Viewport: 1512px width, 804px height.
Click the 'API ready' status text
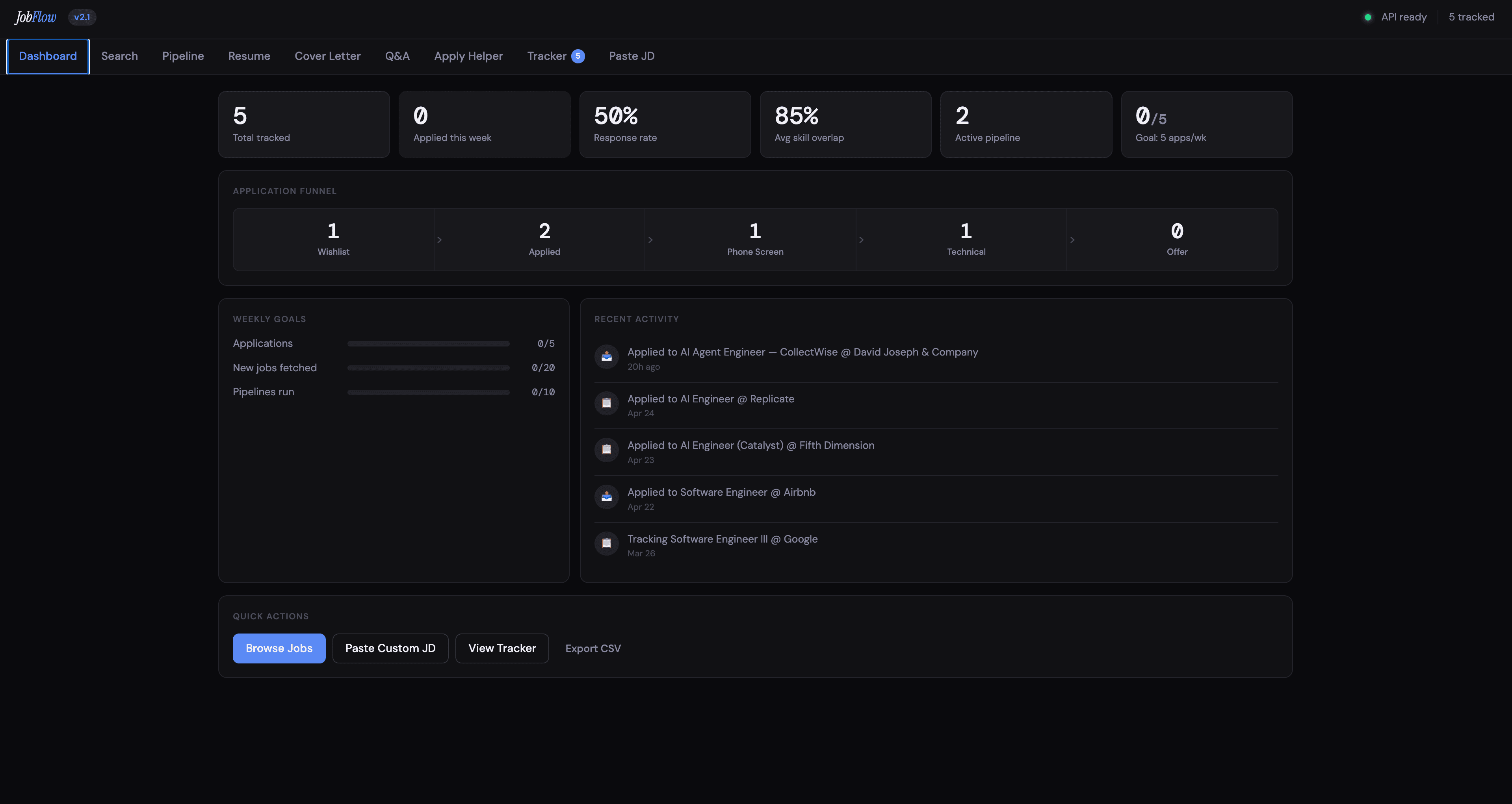pos(1403,17)
